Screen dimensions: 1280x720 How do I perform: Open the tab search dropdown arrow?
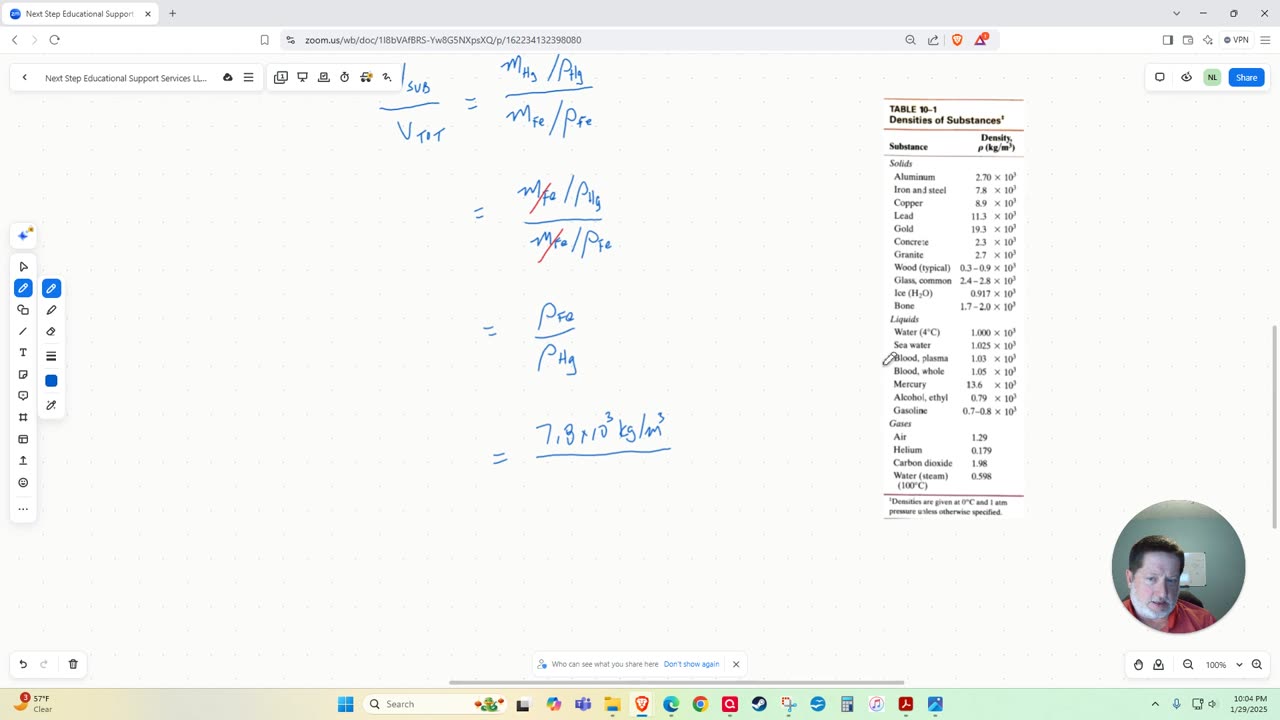point(1176,13)
